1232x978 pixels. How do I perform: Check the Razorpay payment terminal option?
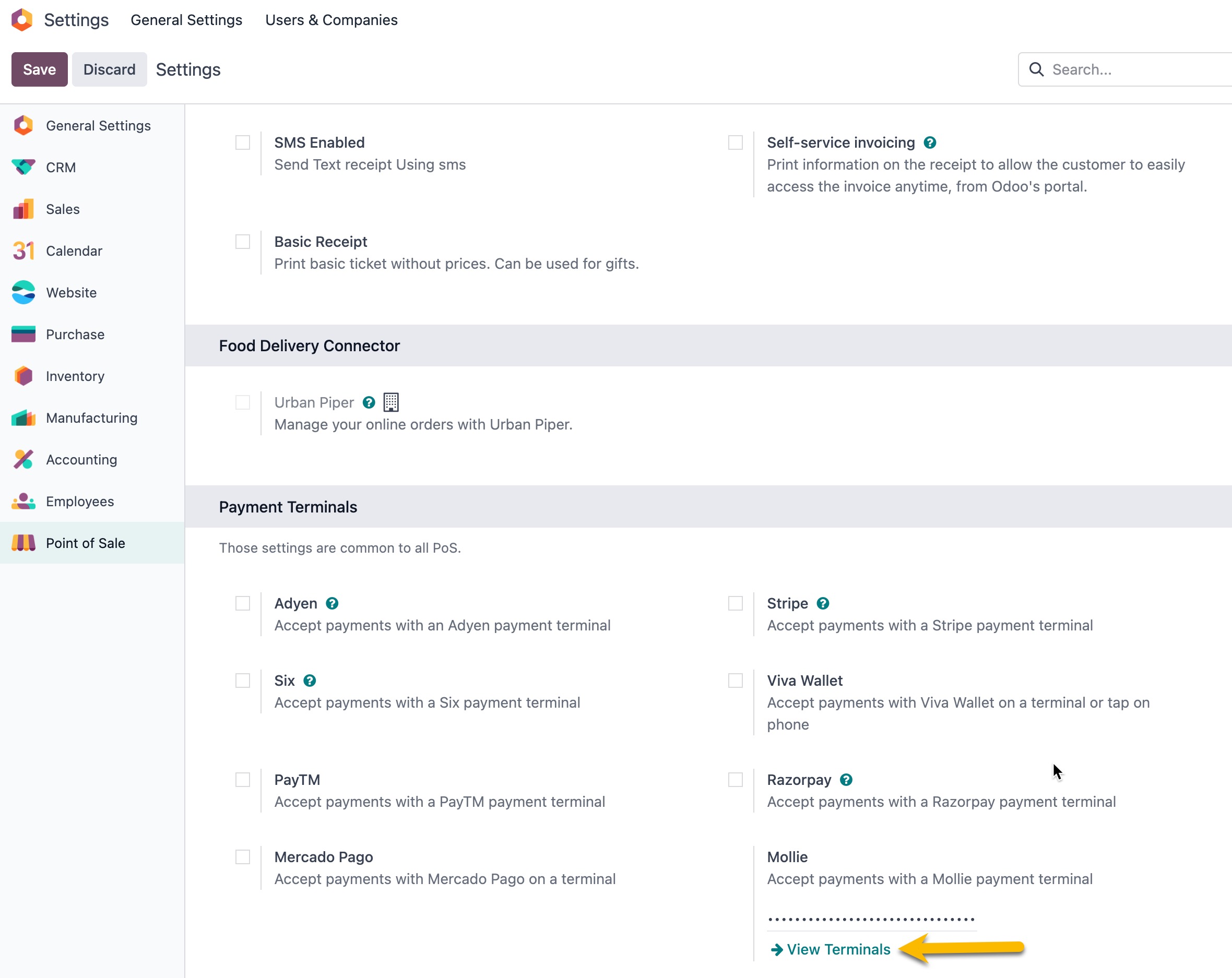coord(736,780)
